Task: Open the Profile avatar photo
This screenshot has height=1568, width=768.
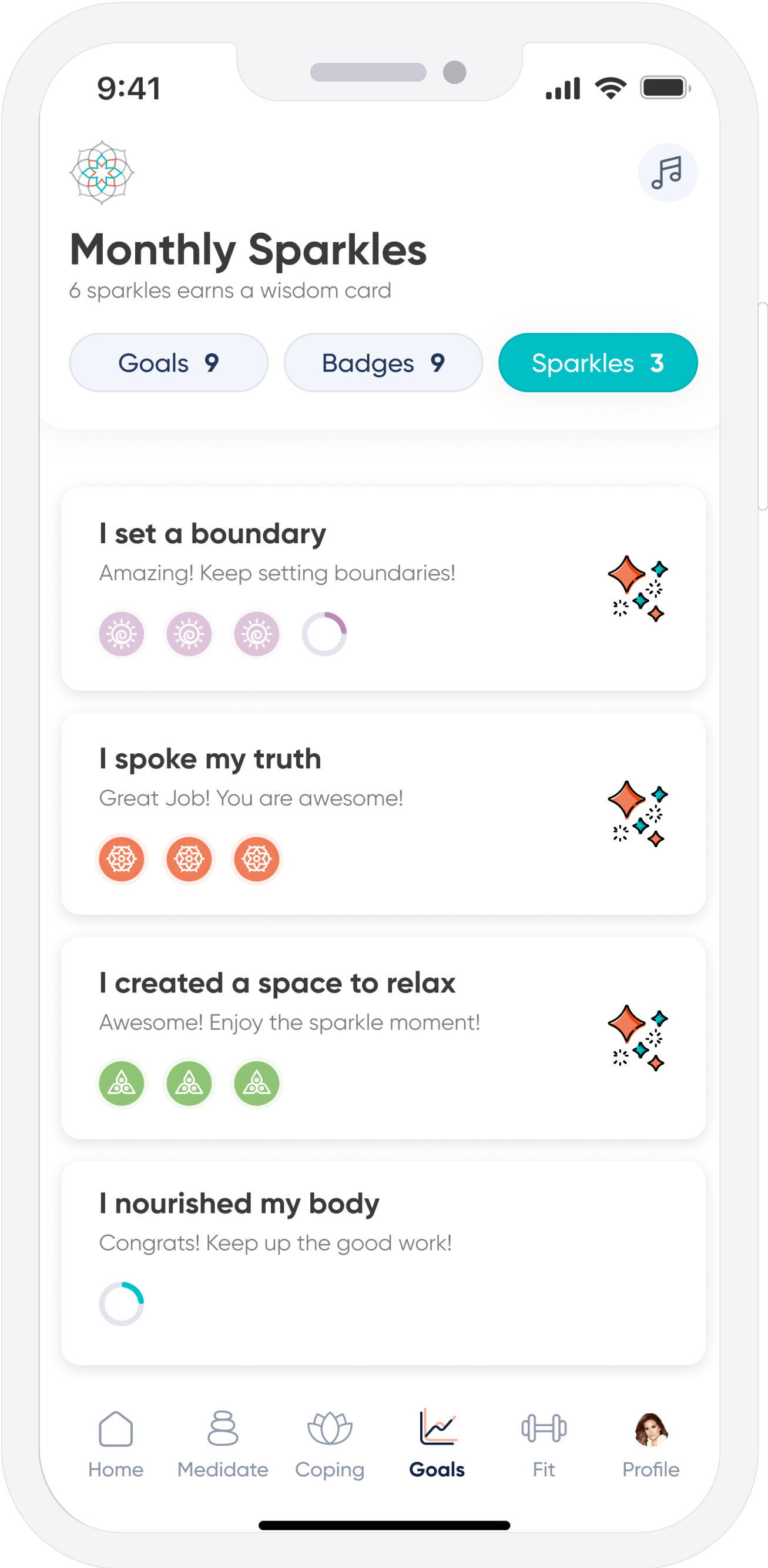Action: point(650,1429)
